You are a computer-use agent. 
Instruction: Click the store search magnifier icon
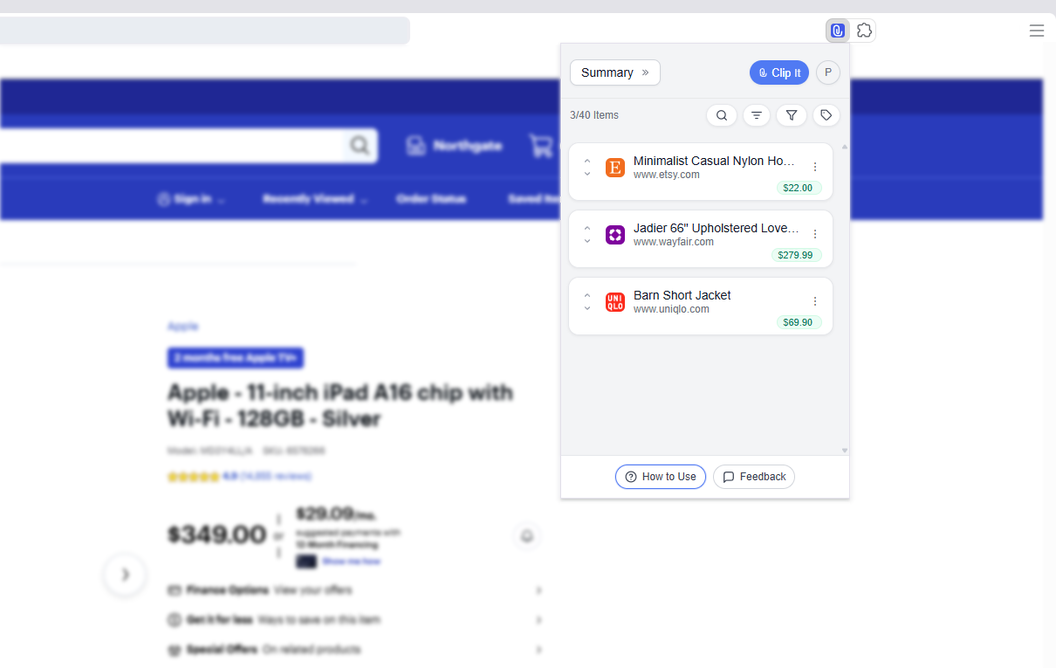[x=360, y=145]
